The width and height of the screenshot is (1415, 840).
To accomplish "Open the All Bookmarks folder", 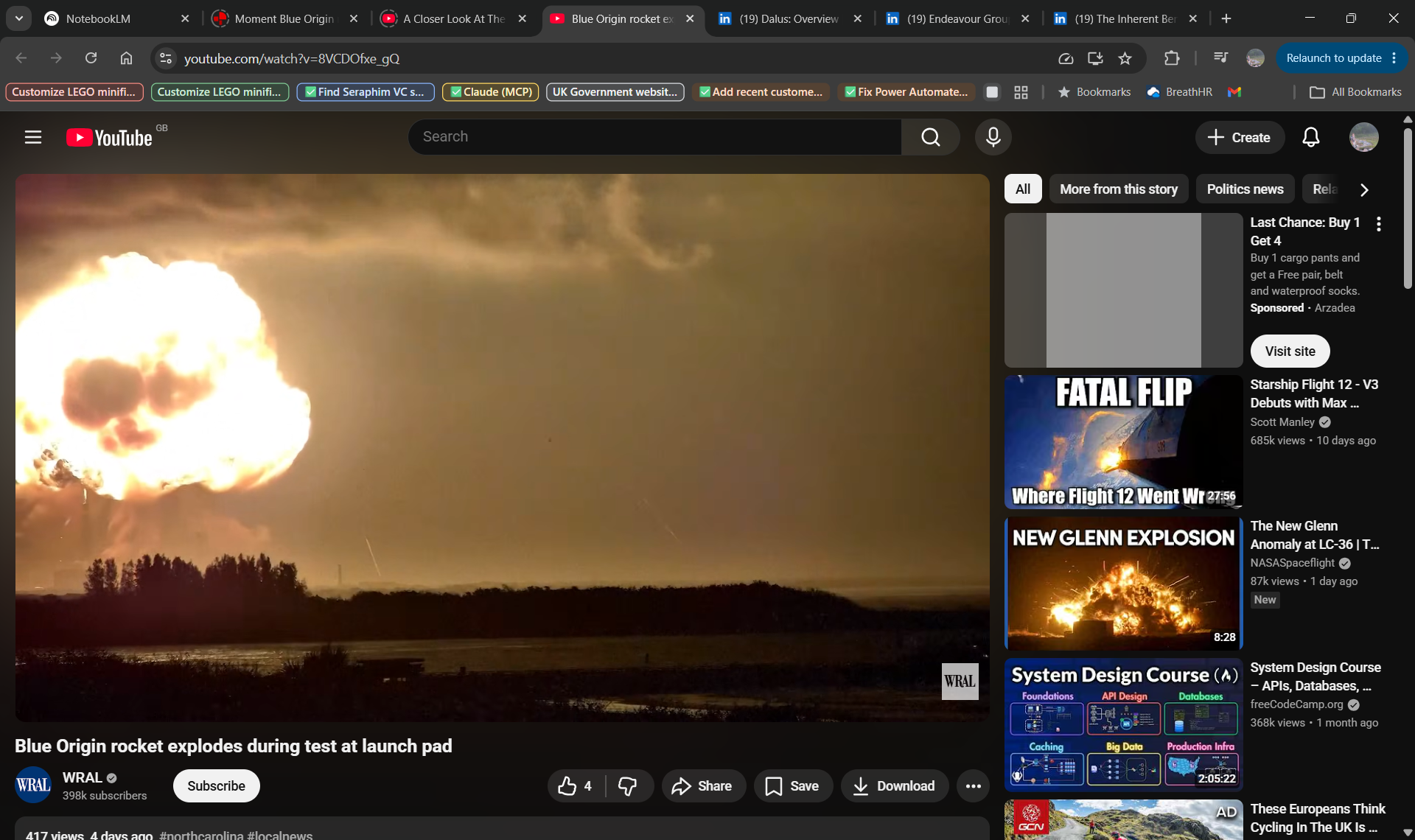I will click(1355, 92).
